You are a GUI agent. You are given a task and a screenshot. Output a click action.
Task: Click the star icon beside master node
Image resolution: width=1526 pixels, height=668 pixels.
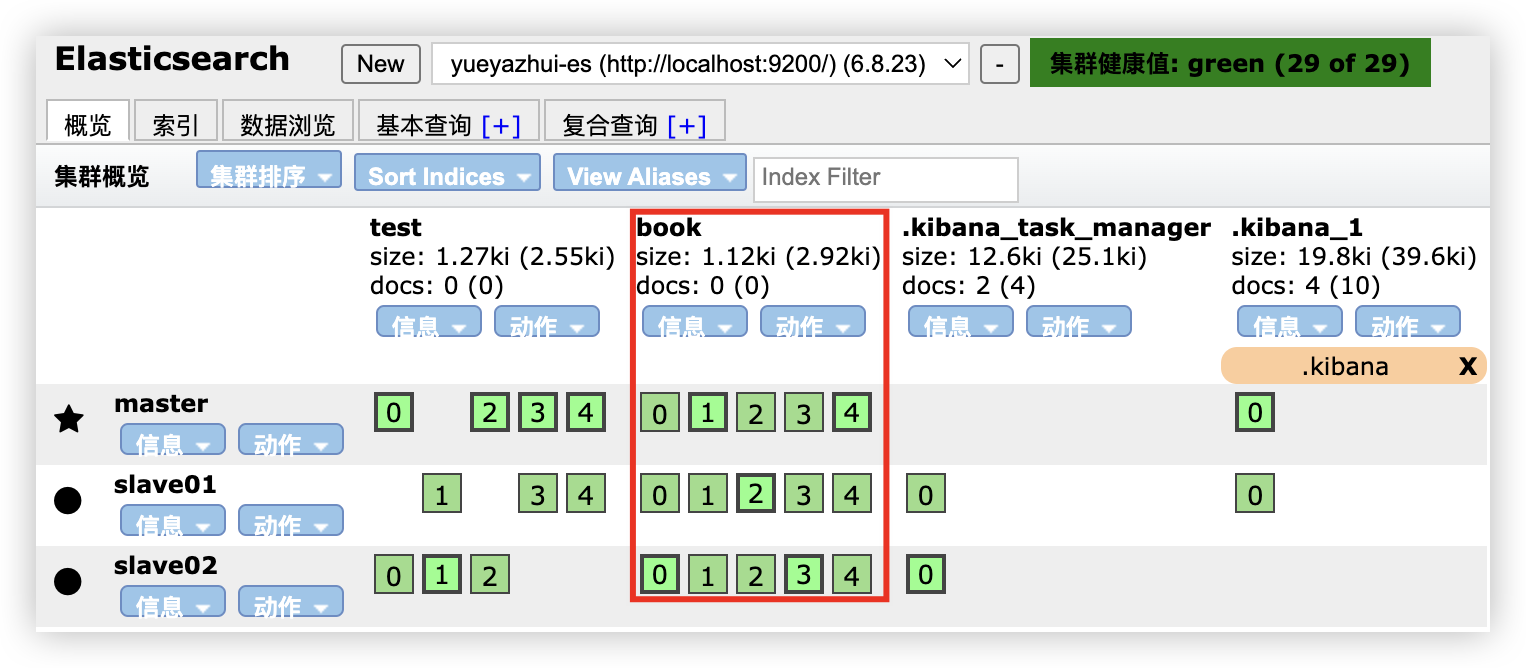click(x=68, y=419)
